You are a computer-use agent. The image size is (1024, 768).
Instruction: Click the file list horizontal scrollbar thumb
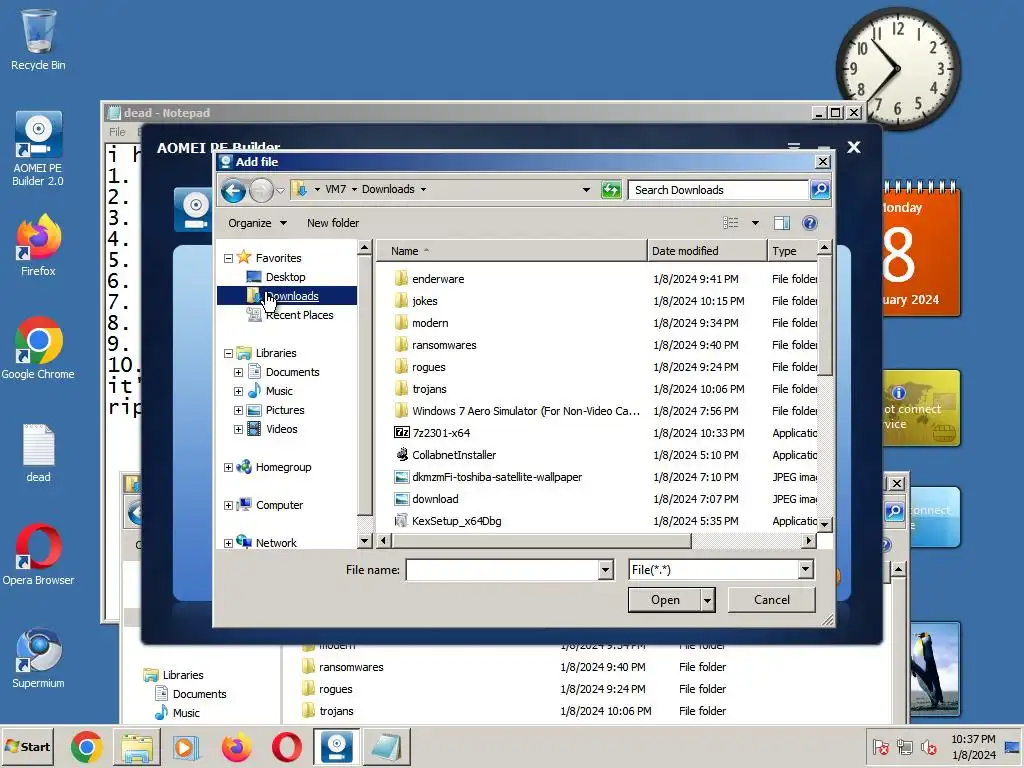tap(541, 541)
